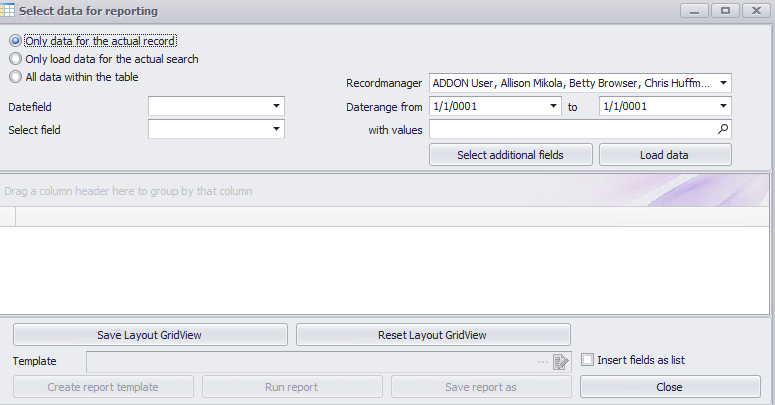Select 'Only data for the actual record'

15,41
